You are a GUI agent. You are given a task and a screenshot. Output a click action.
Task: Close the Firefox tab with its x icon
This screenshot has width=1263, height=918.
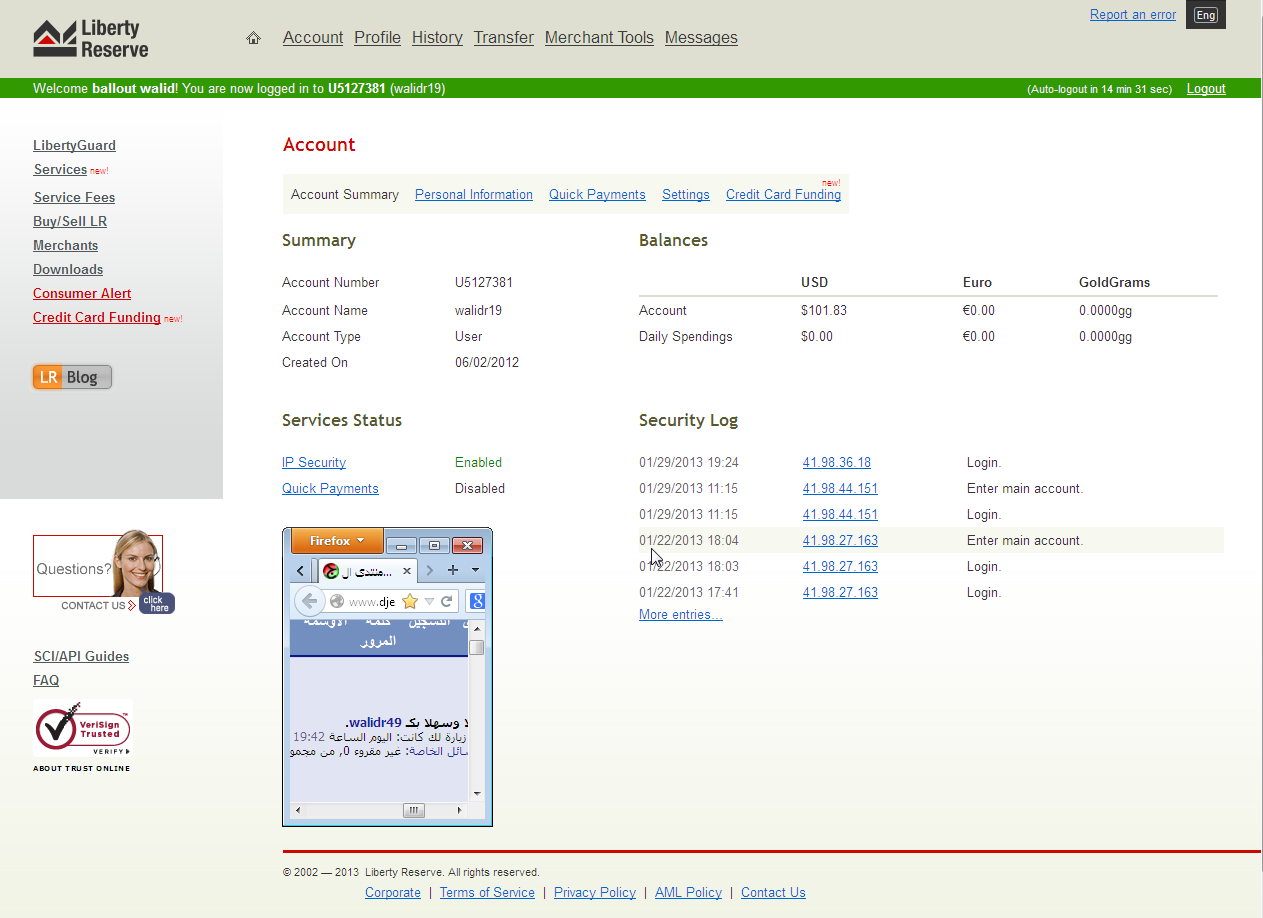[407, 571]
